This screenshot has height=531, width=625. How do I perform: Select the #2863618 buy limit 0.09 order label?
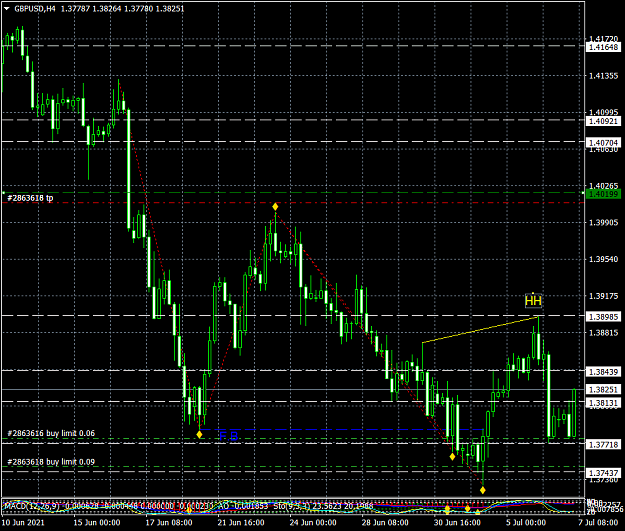51,462
